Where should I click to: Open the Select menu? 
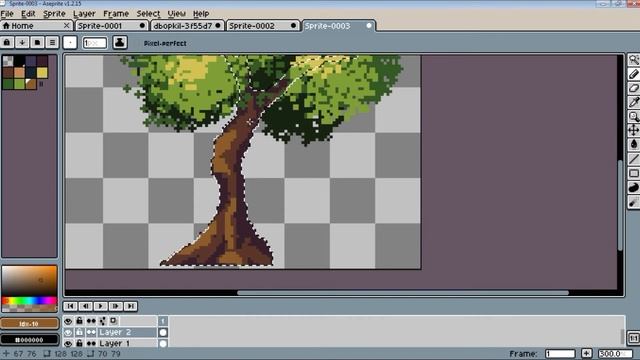point(148,14)
